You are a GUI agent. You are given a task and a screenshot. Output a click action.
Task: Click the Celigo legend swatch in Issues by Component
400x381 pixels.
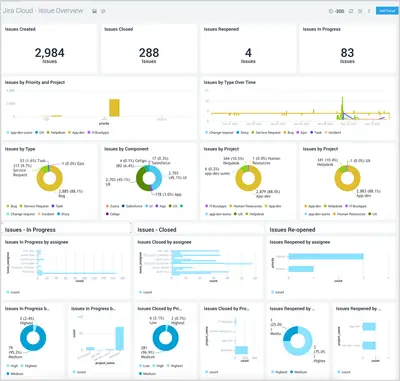pyautogui.click(x=107, y=214)
